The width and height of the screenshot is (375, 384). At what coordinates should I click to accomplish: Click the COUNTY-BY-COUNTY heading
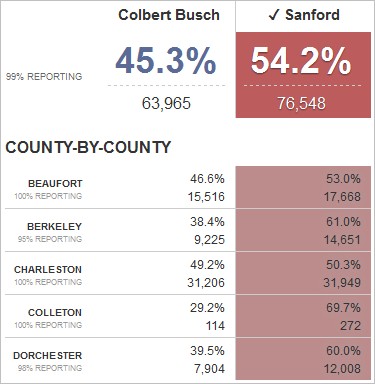pos(88,147)
